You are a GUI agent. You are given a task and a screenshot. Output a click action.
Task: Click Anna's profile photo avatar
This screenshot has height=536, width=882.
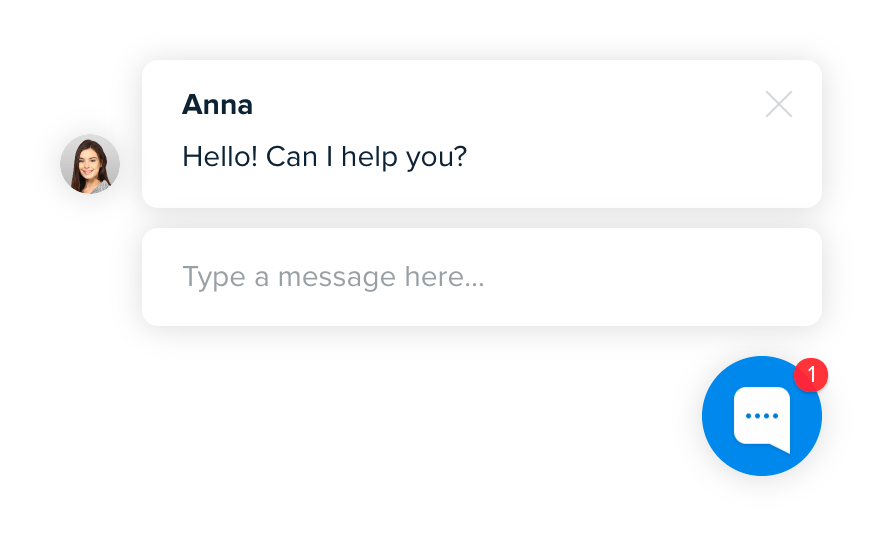click(x=90, y=164)
